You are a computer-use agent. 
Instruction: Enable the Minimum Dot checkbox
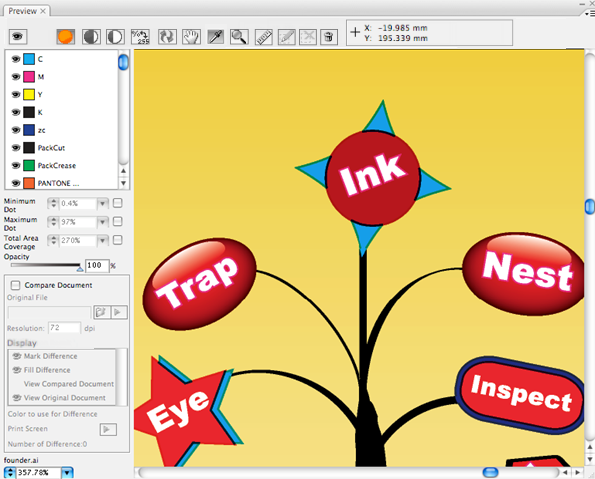[118, 203]
